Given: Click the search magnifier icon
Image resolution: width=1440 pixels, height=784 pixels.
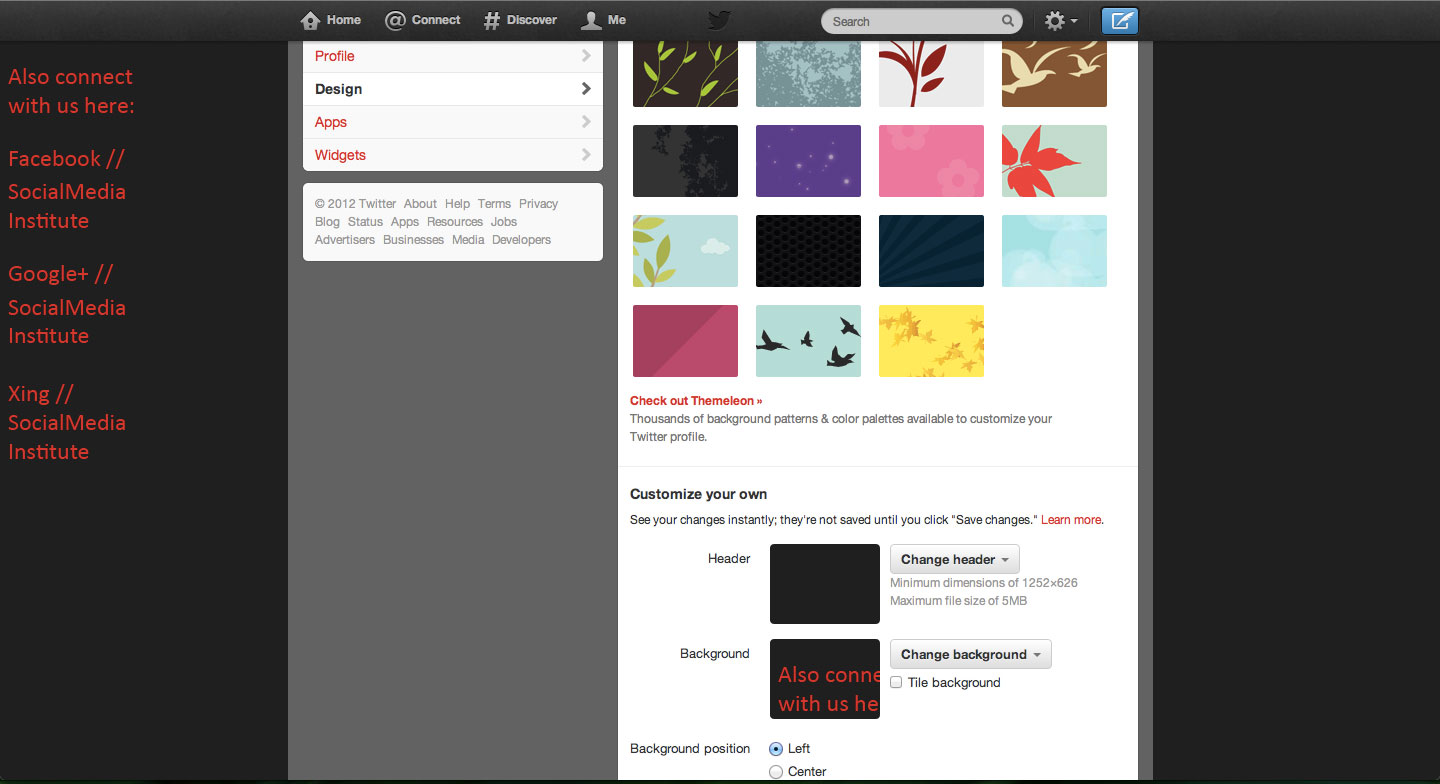Looking at the screenshot, I should point(1008,21).
